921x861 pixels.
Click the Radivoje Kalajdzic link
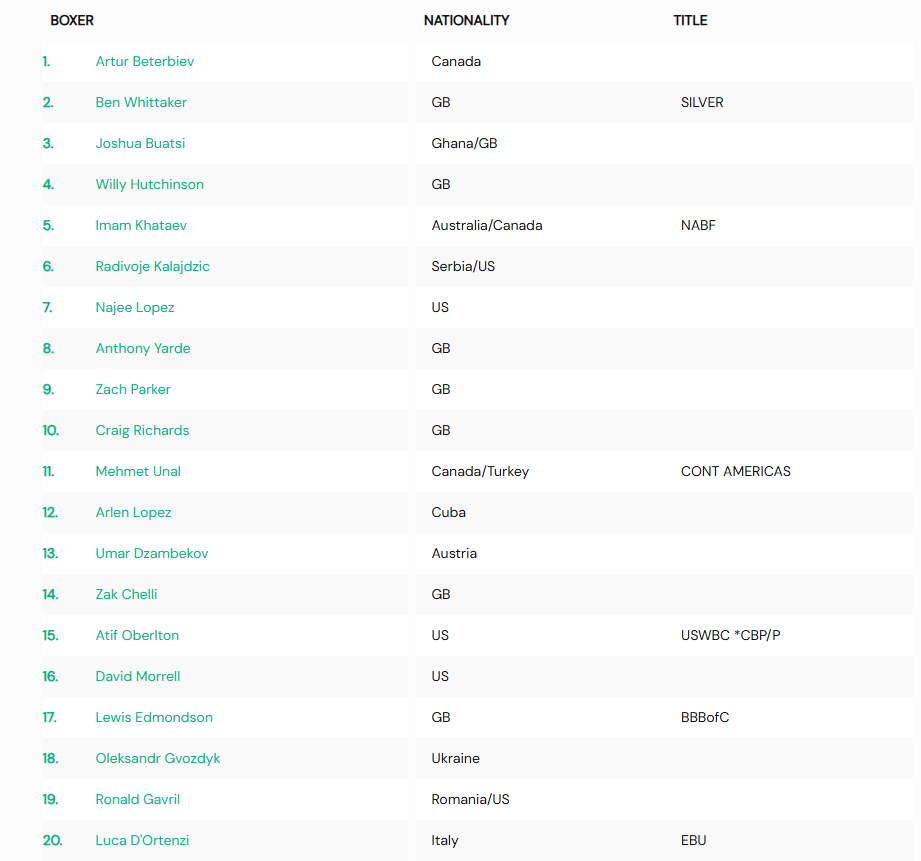153,267
